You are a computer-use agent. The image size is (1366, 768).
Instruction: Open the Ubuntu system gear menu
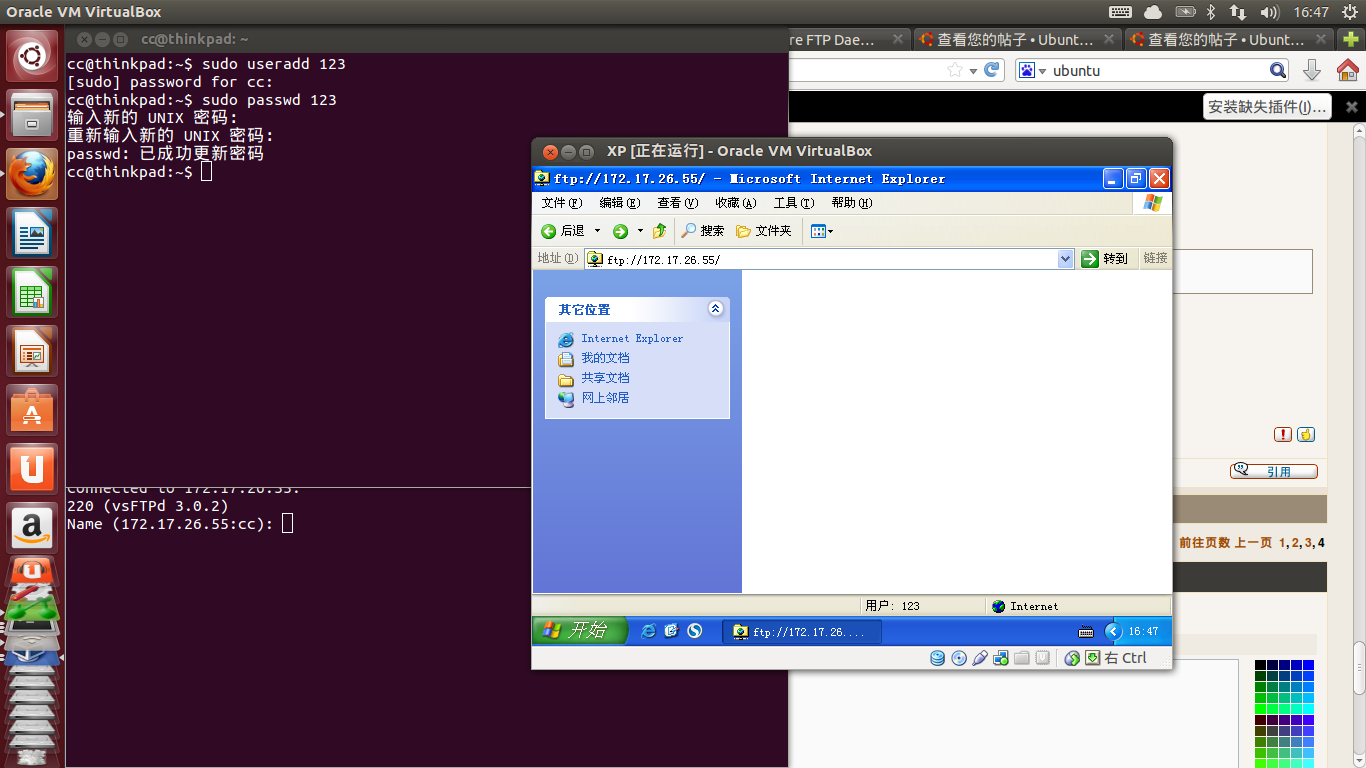pyautogui.click(x=1349, y=12)
